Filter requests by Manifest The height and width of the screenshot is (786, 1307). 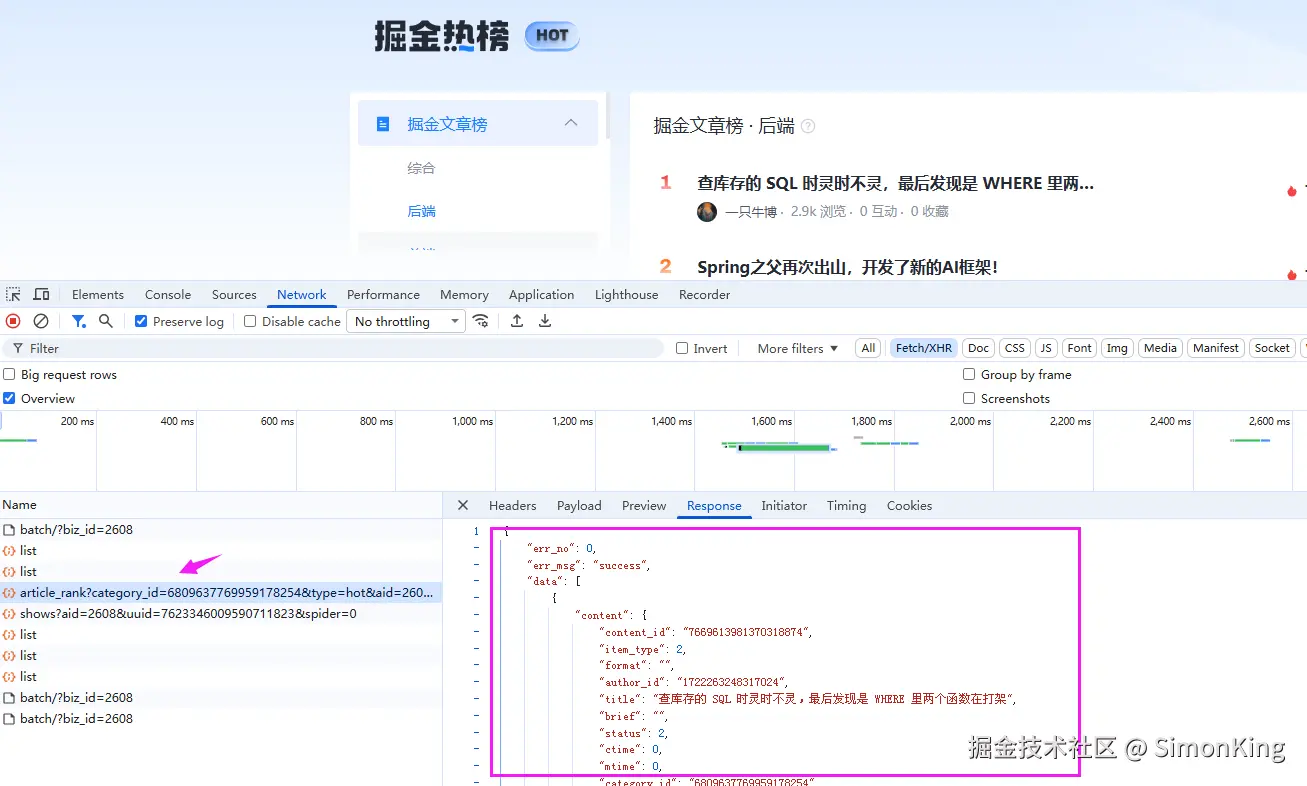click(1216, 348)
